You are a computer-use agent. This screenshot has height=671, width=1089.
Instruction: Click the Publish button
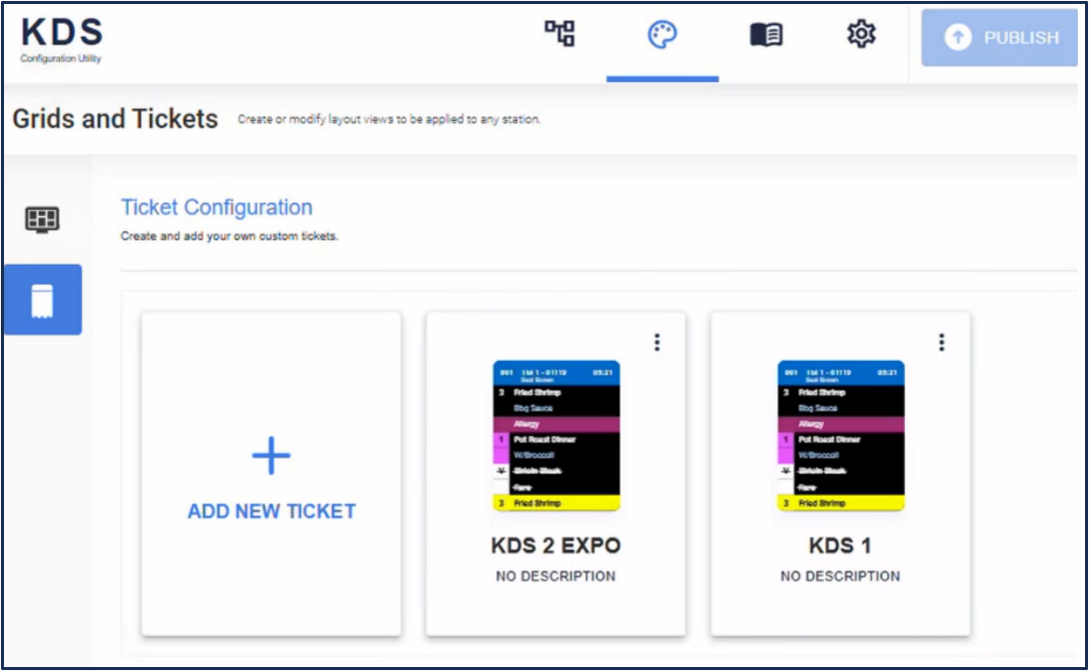coord(999,38)
